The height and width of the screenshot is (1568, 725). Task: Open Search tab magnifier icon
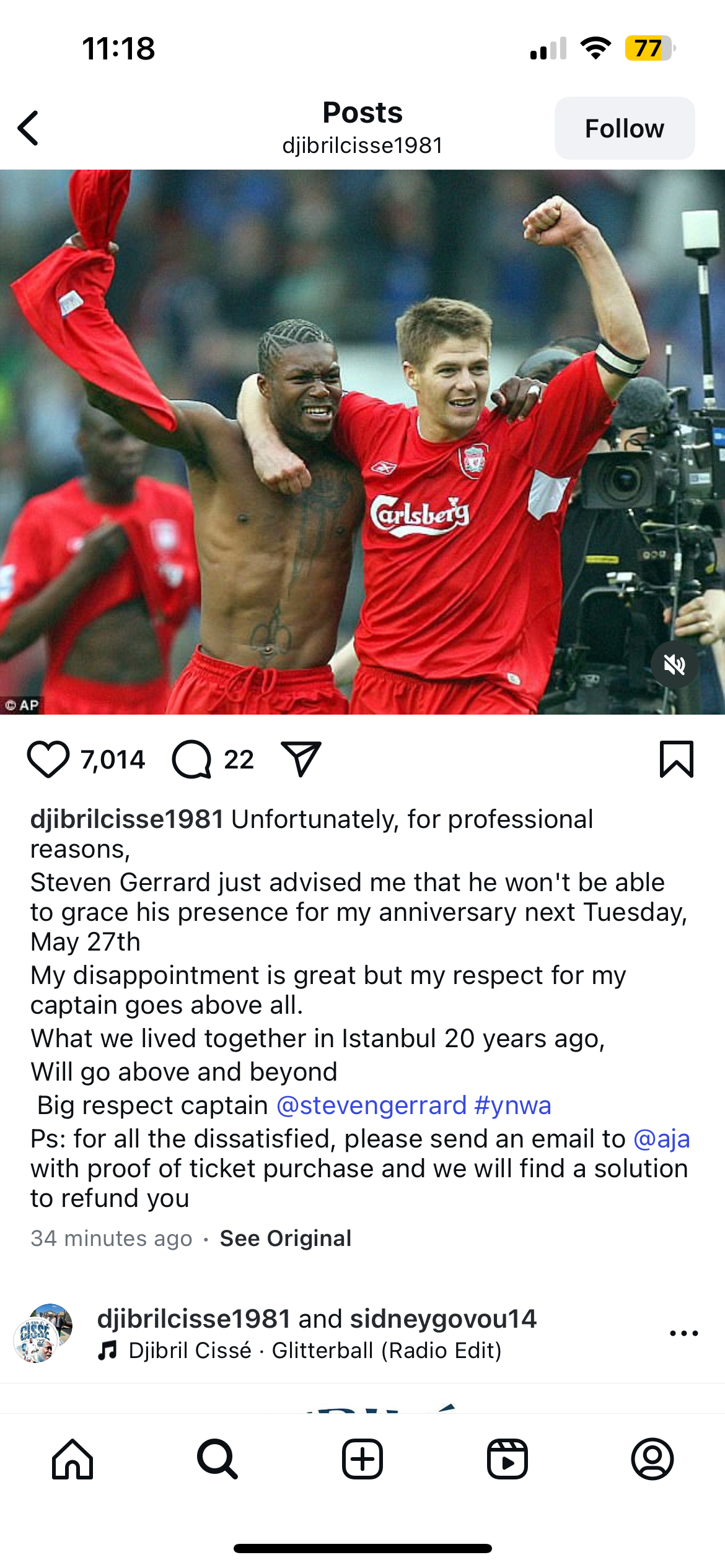(x=217, y=1459)
